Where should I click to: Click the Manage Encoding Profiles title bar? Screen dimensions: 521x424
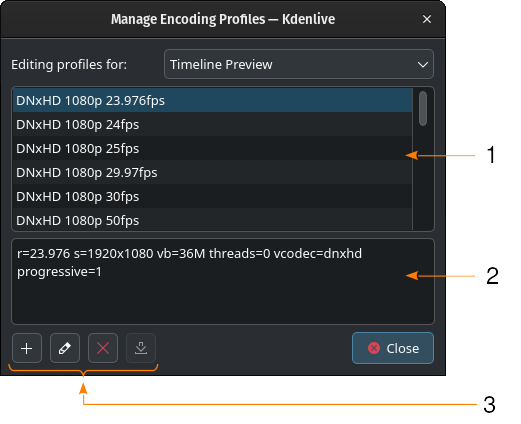[223, 19]
